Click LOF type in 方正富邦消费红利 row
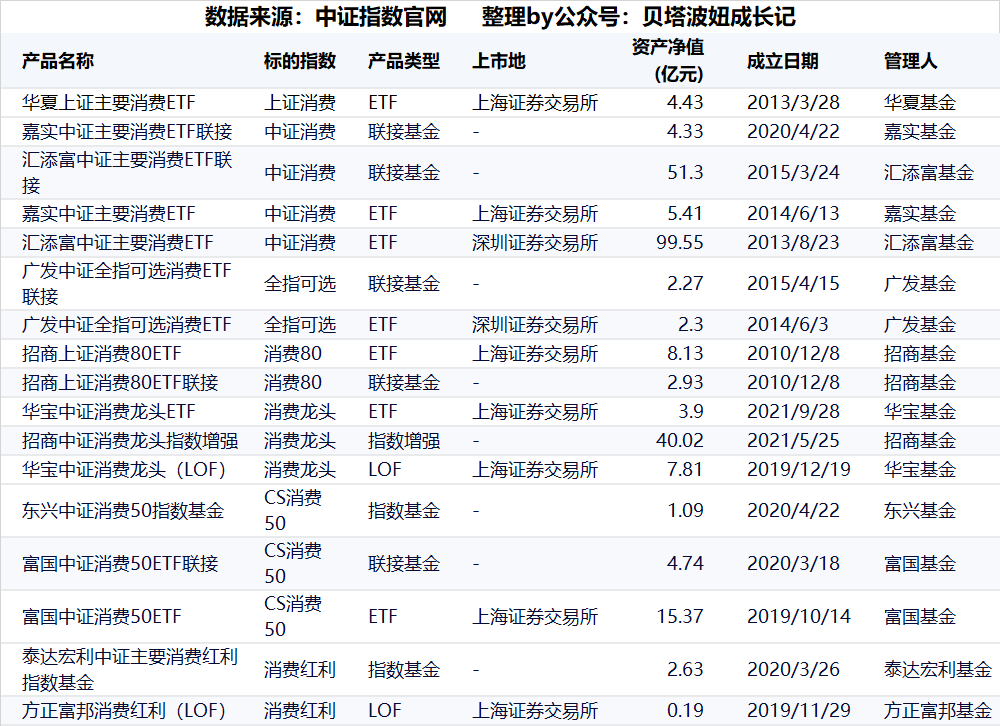Screen dimensions: 1000x726 coord(385,710)
